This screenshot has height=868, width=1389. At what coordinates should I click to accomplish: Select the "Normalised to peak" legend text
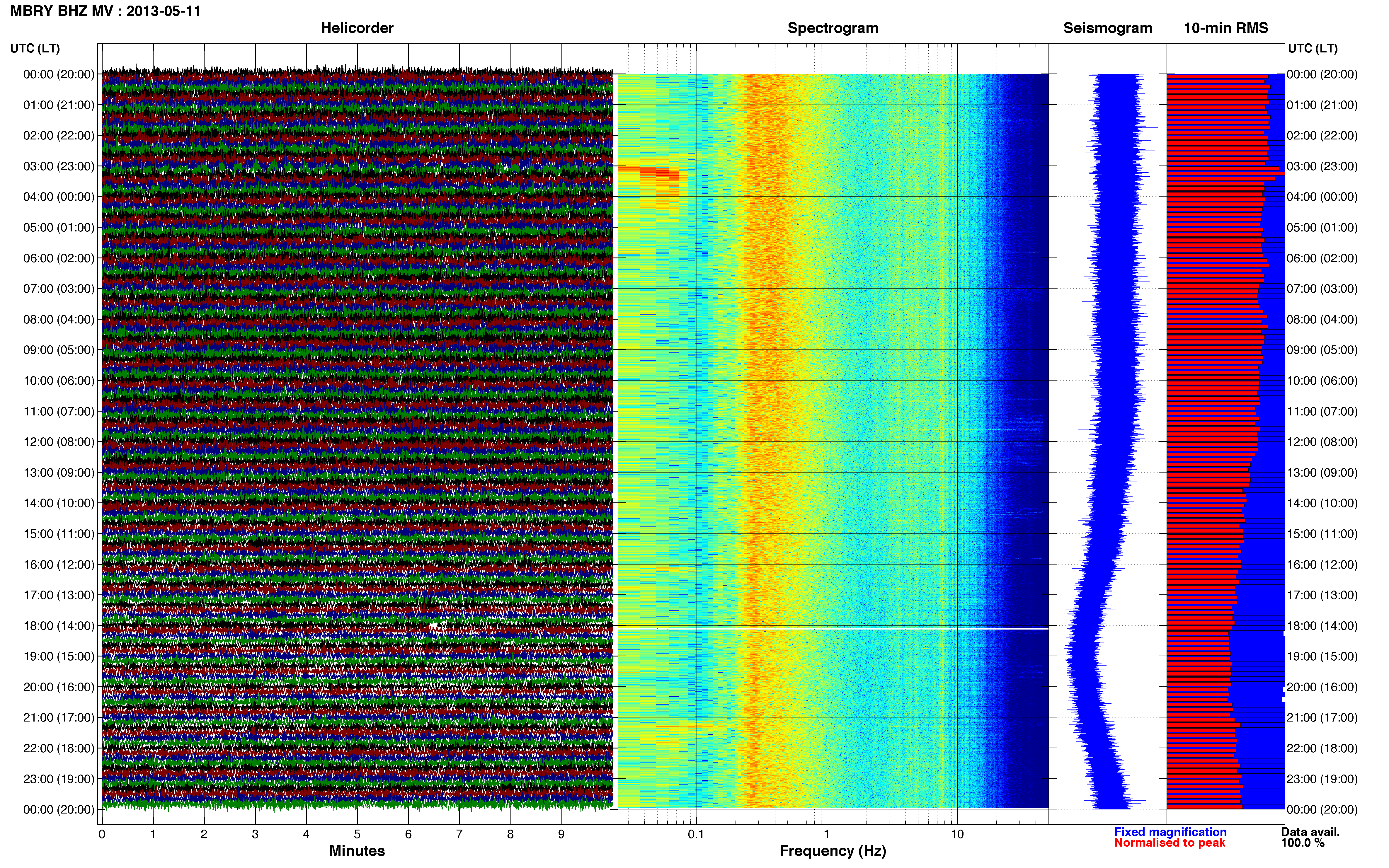[1170, 843]
